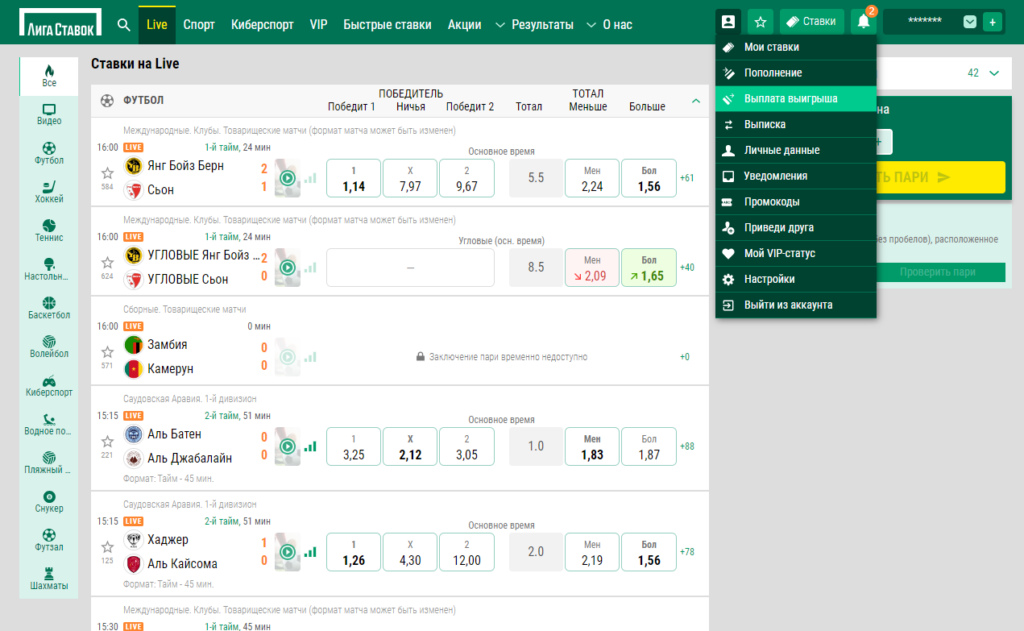Play video stream for Аль Батен match

click(287, 446)
